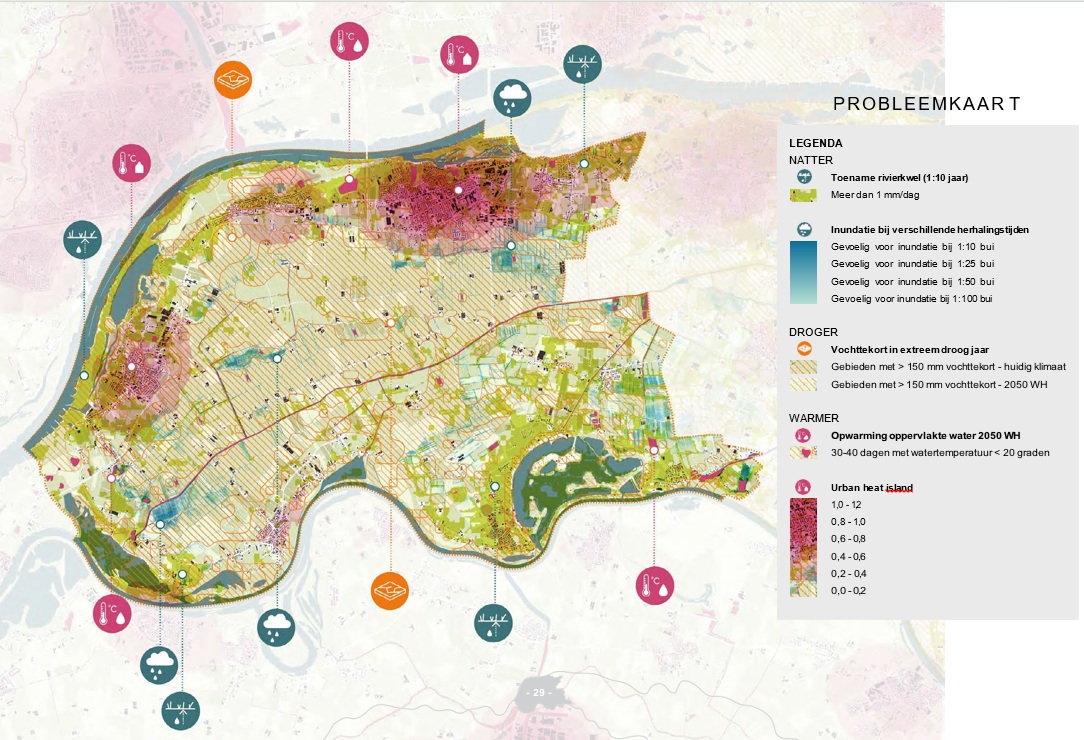This screenshot has height=740, width=1084.
Task: Select the pink legend icon beside Urban heat island
Action: coord(803,487)
